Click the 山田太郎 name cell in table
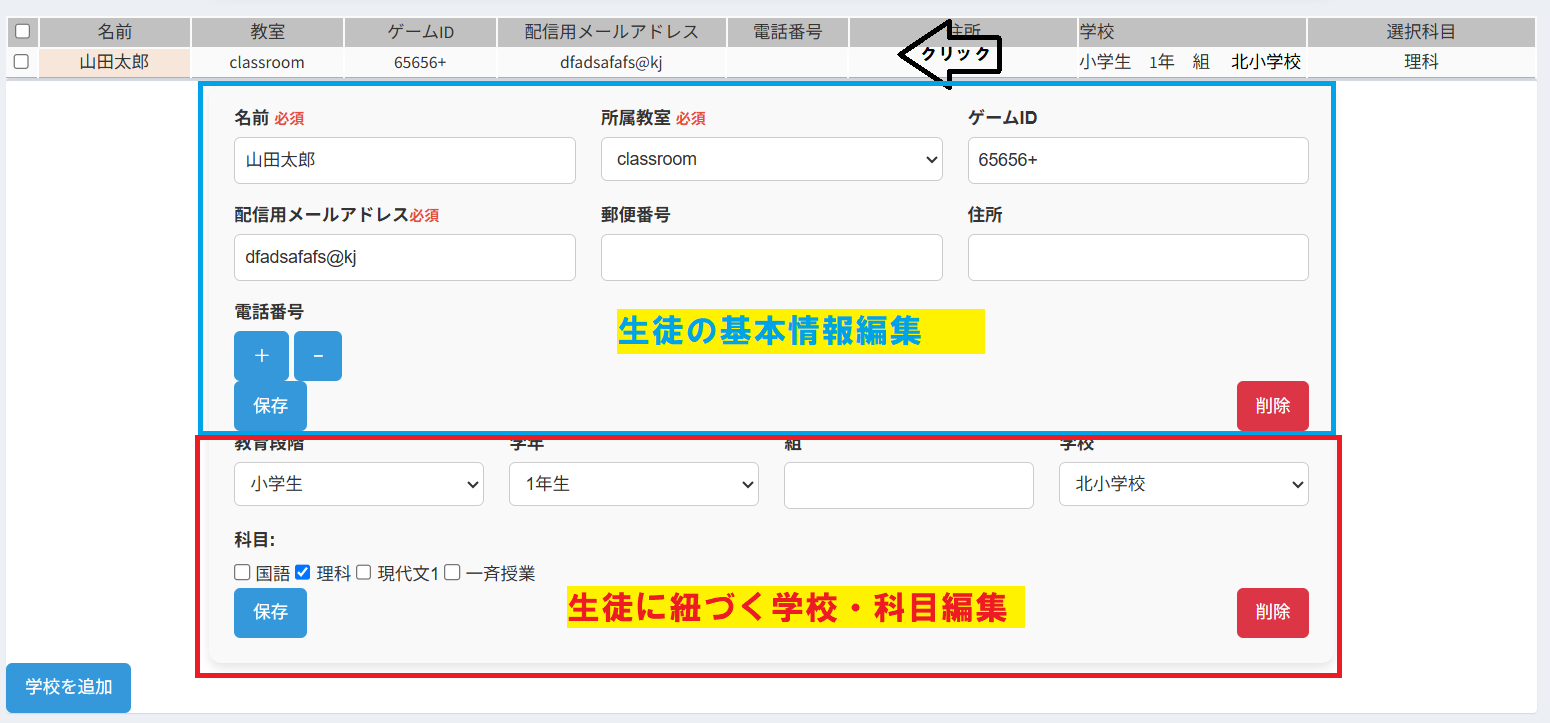Viewport: 1550px width, 723px height. (x=114, y=62)
